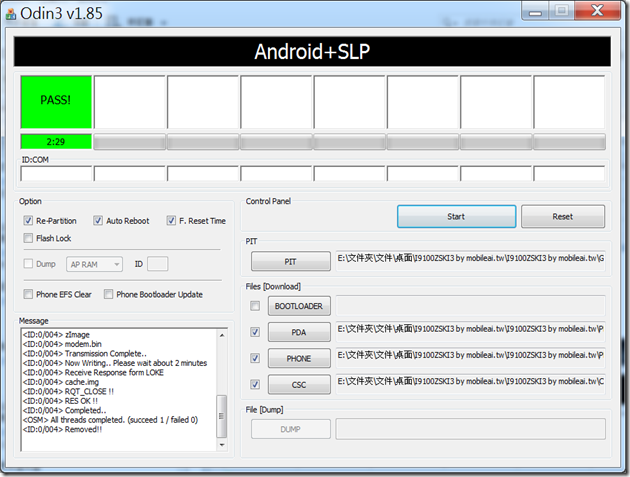Screen dimensions: 630x477
Task: Check the BOOTLOADER file checkbox
Action: pos(255,306)
